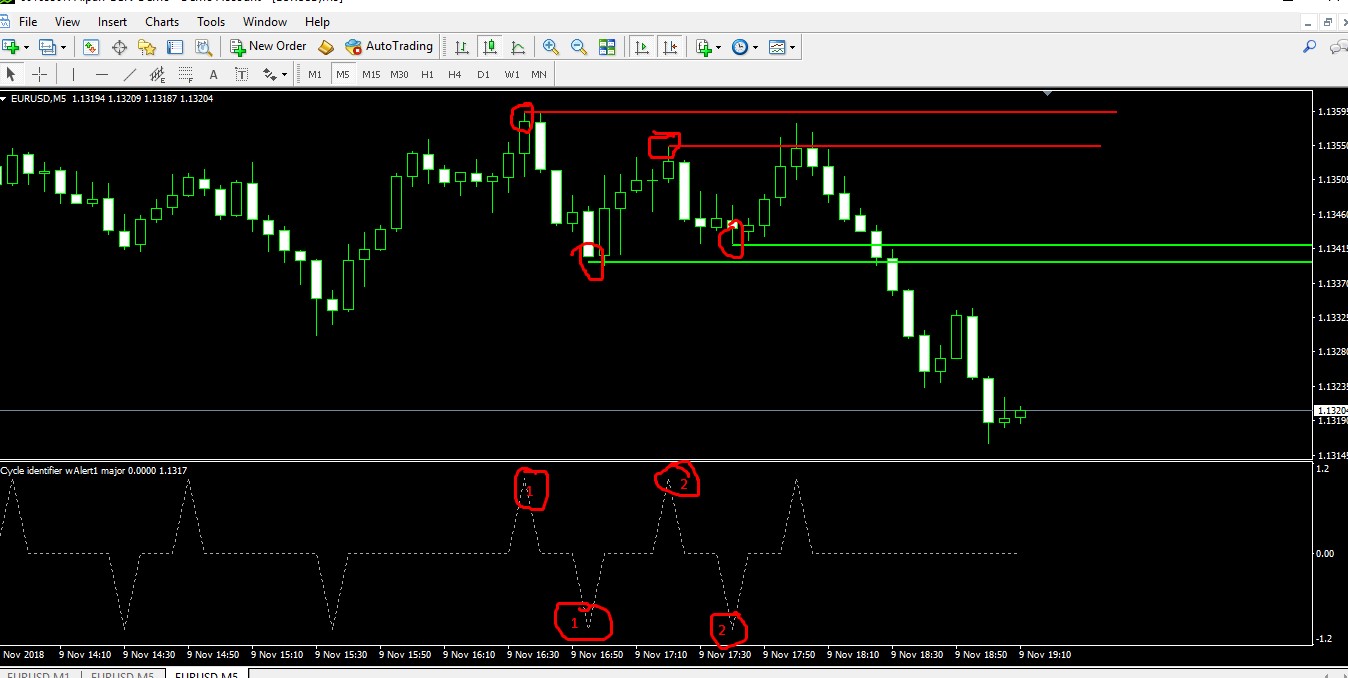Open the Templates icon
This screenshot has width=1348, height=678.
776,46
